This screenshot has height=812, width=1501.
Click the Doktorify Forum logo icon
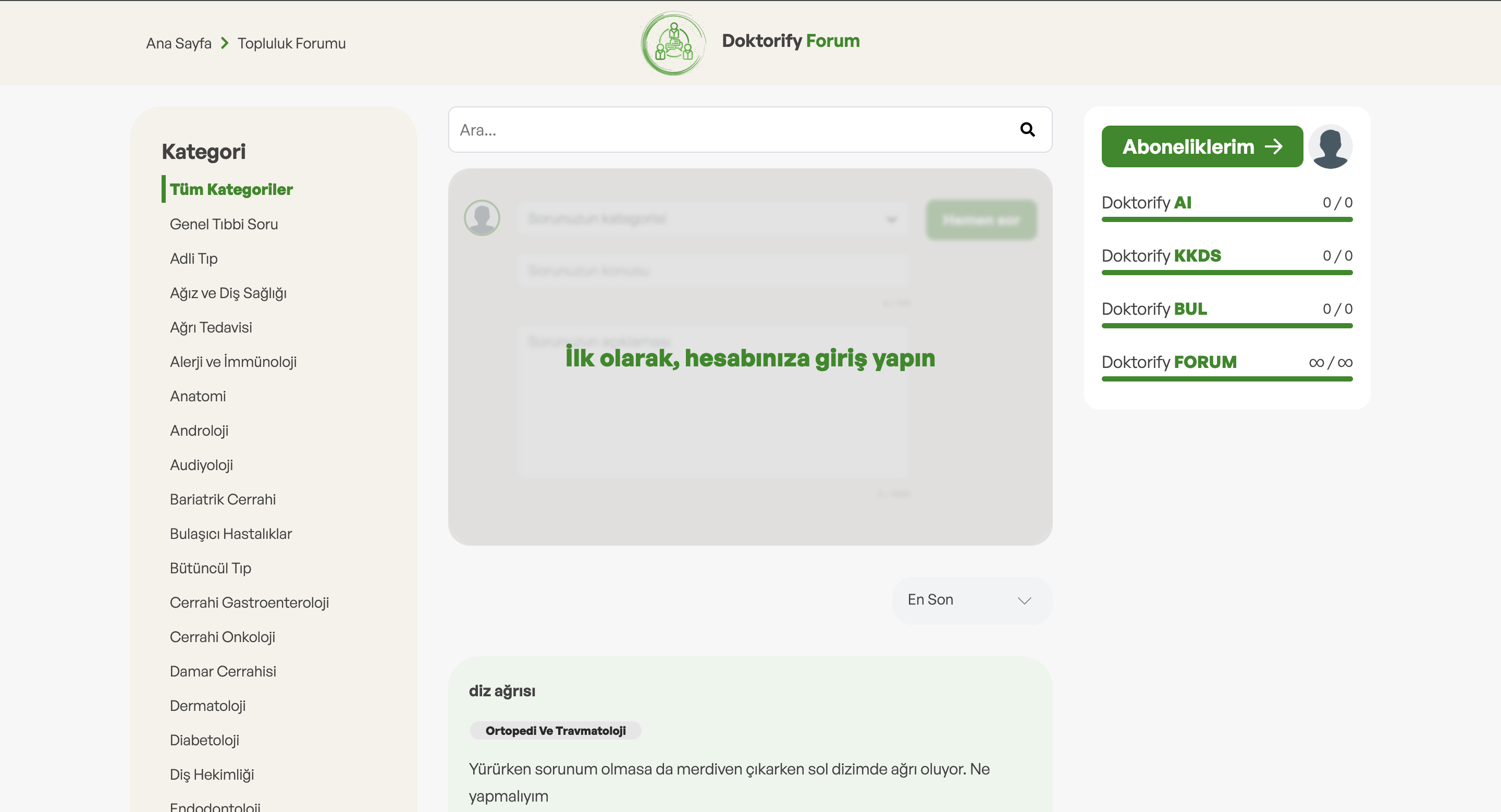[673, 44]
